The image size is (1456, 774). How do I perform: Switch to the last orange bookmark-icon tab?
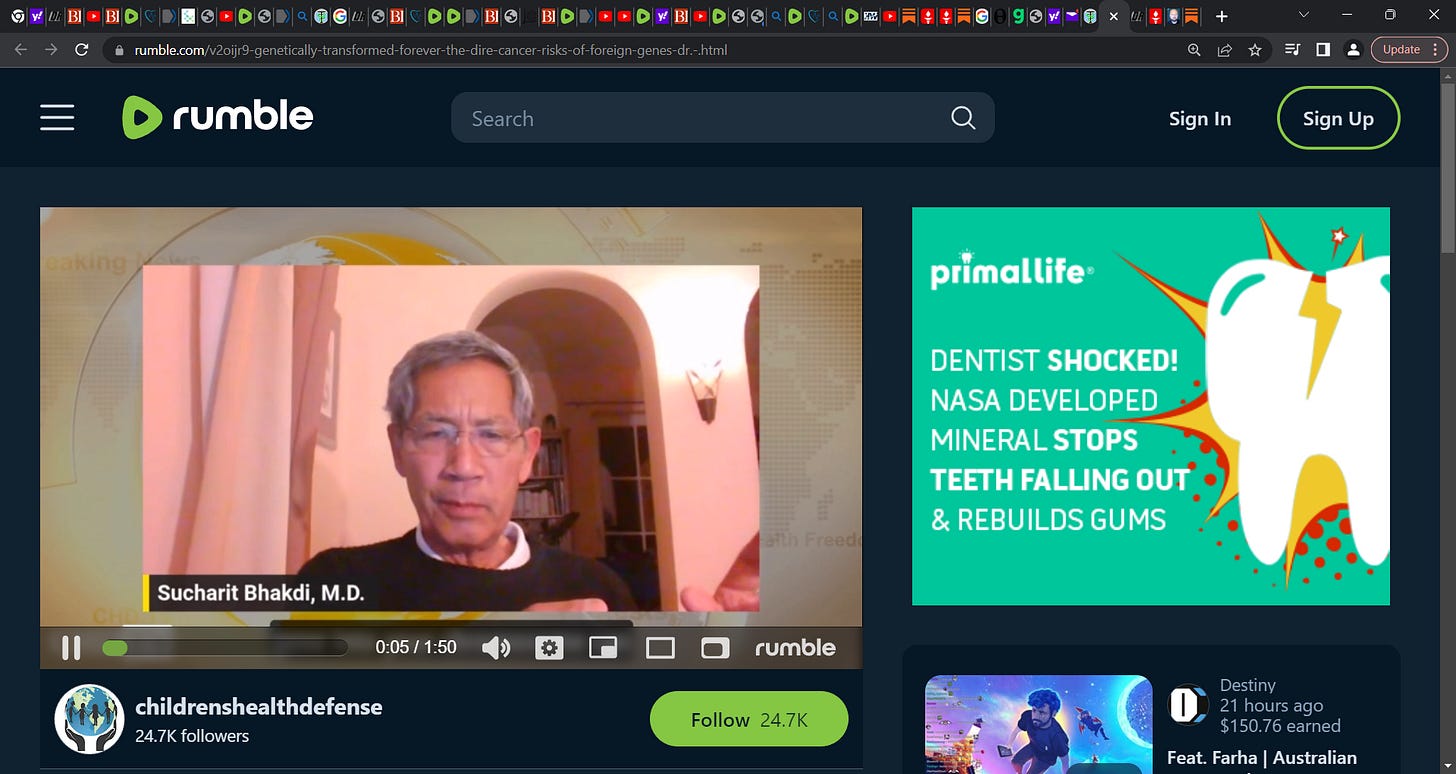[x=1191, y=16]
